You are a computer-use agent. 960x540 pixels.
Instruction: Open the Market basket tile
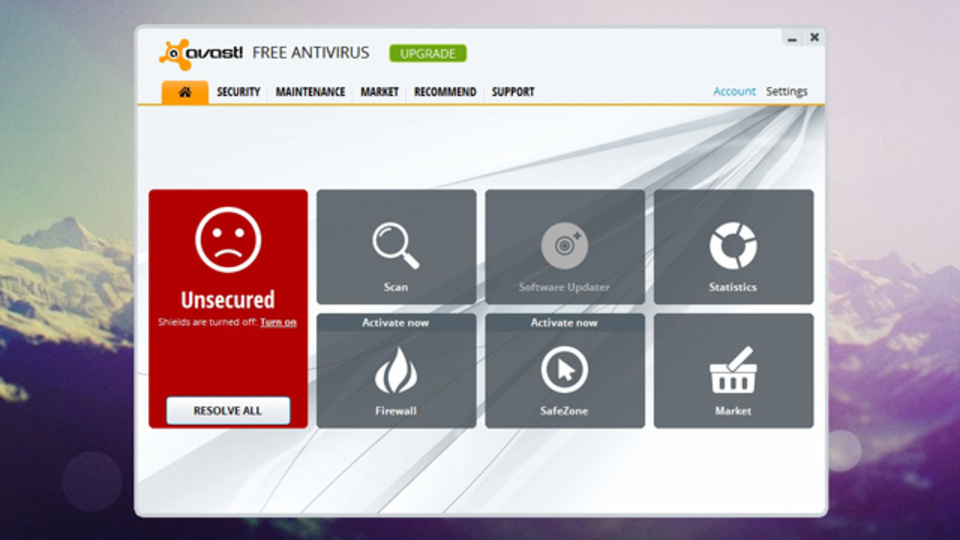[733, 371]
